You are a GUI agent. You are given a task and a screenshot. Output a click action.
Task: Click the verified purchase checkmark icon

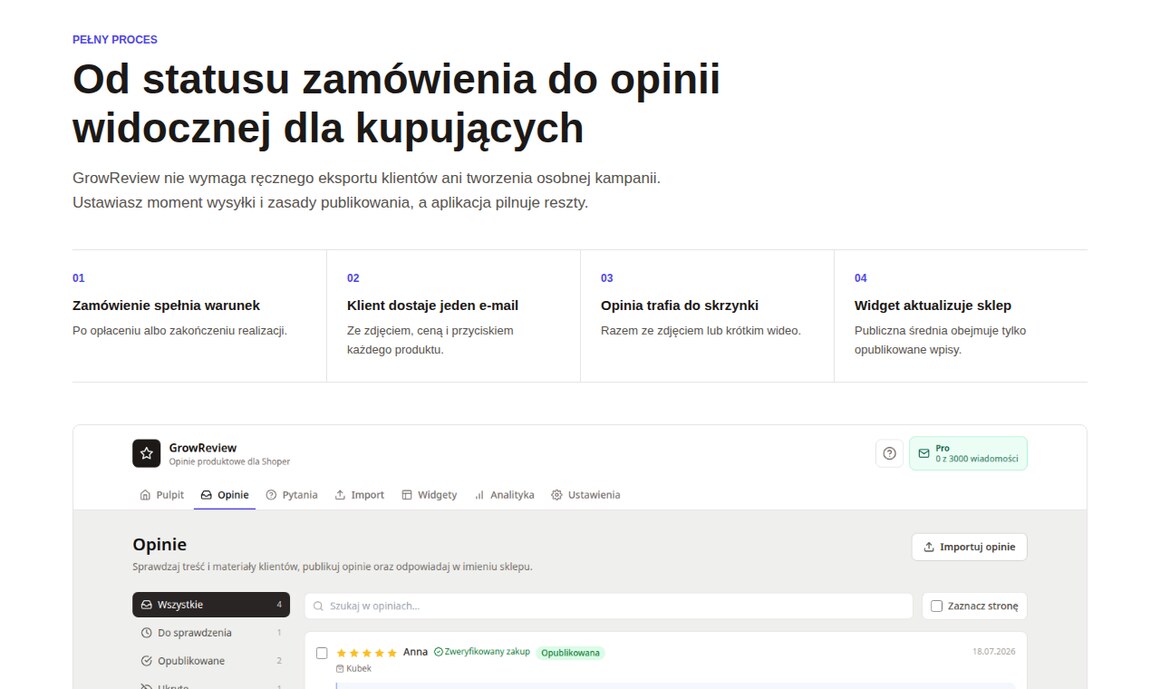[x=438, y=652]
